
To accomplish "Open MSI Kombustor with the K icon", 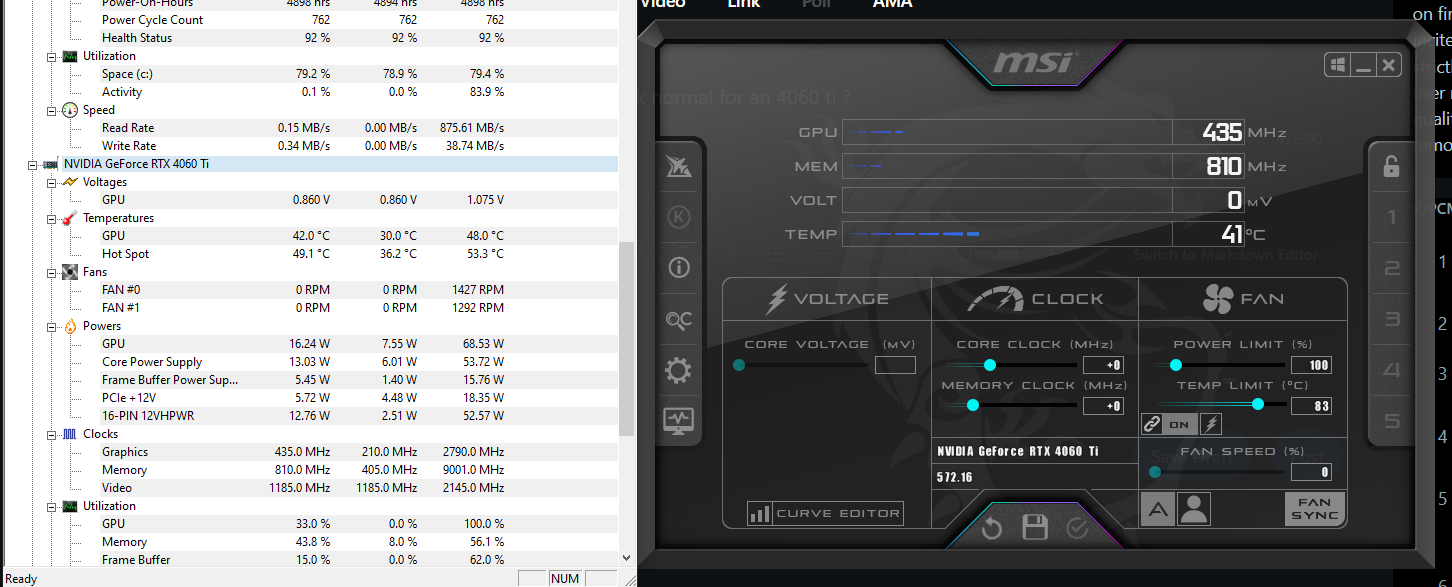I will (x=679, y=217).
